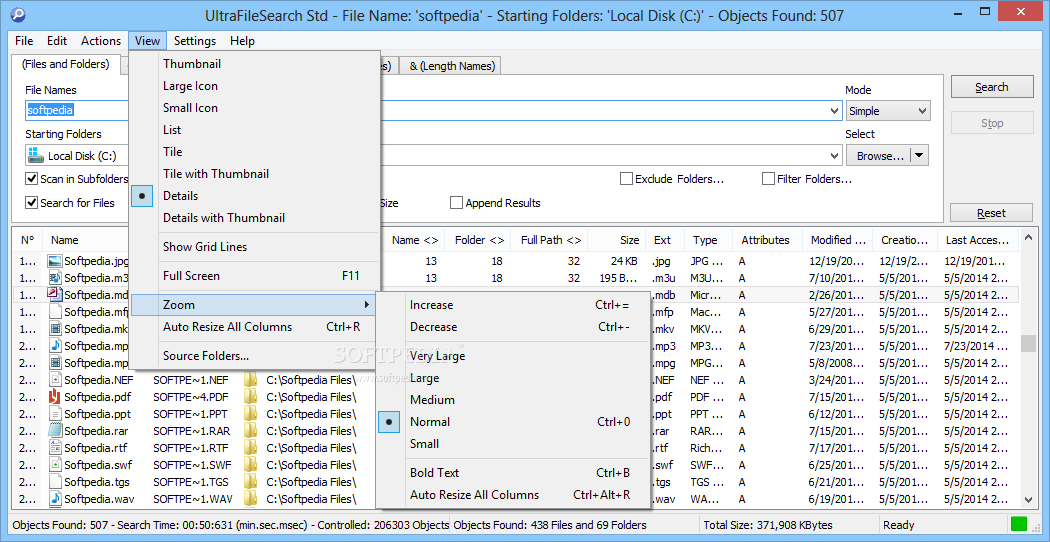Click the folder icon in the SOFTPE~1.WAV row
Viewport: 1050px width, 542px height.
pyautogui.click(x=250, y=498)
